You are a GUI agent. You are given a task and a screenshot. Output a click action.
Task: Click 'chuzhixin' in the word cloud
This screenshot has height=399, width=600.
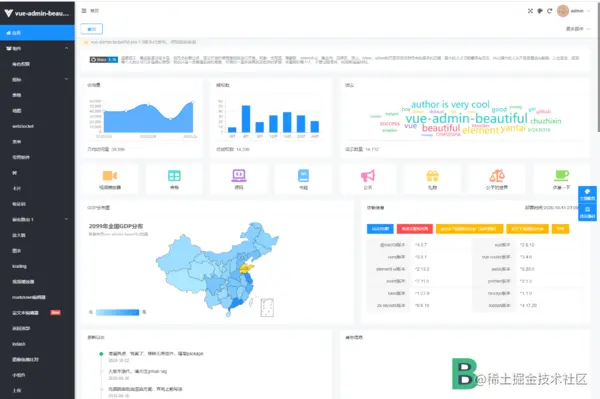[x=546, y=121]
